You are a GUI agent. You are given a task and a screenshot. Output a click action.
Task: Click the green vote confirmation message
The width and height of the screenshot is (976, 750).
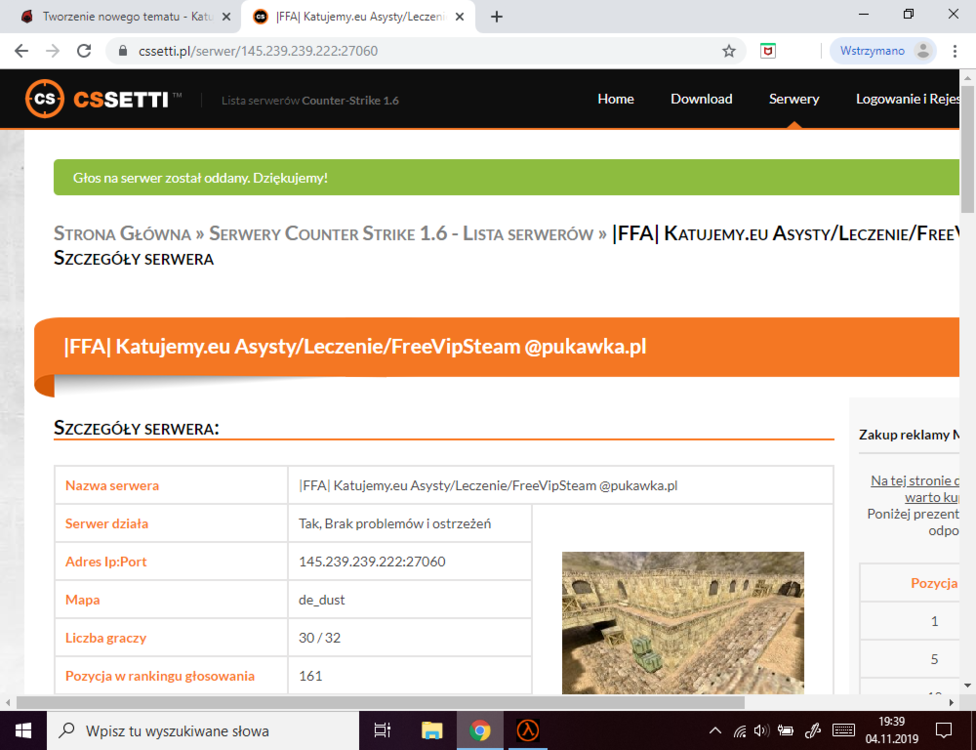[x=506, y=177]
